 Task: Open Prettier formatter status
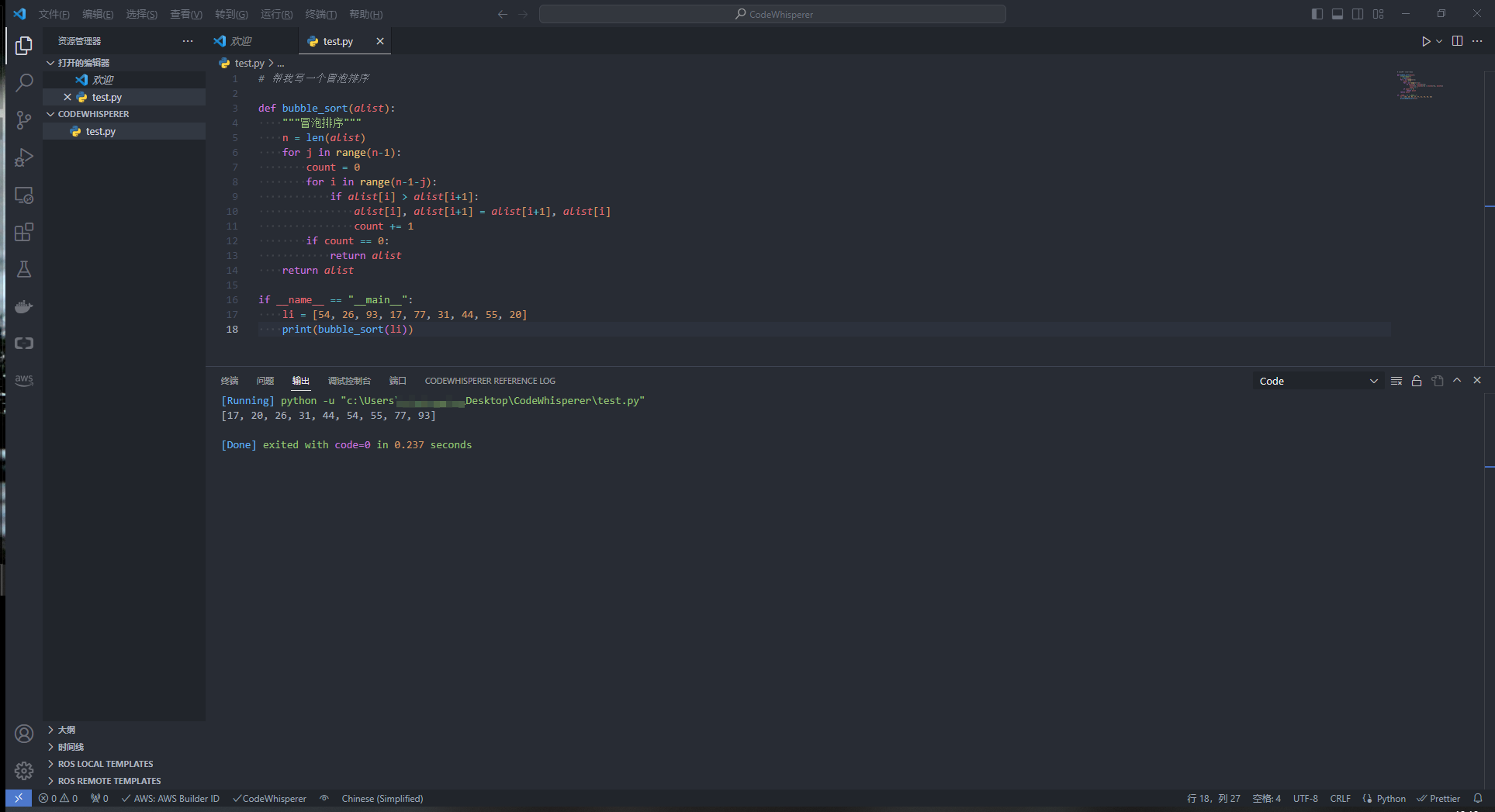coord(1438,798)
